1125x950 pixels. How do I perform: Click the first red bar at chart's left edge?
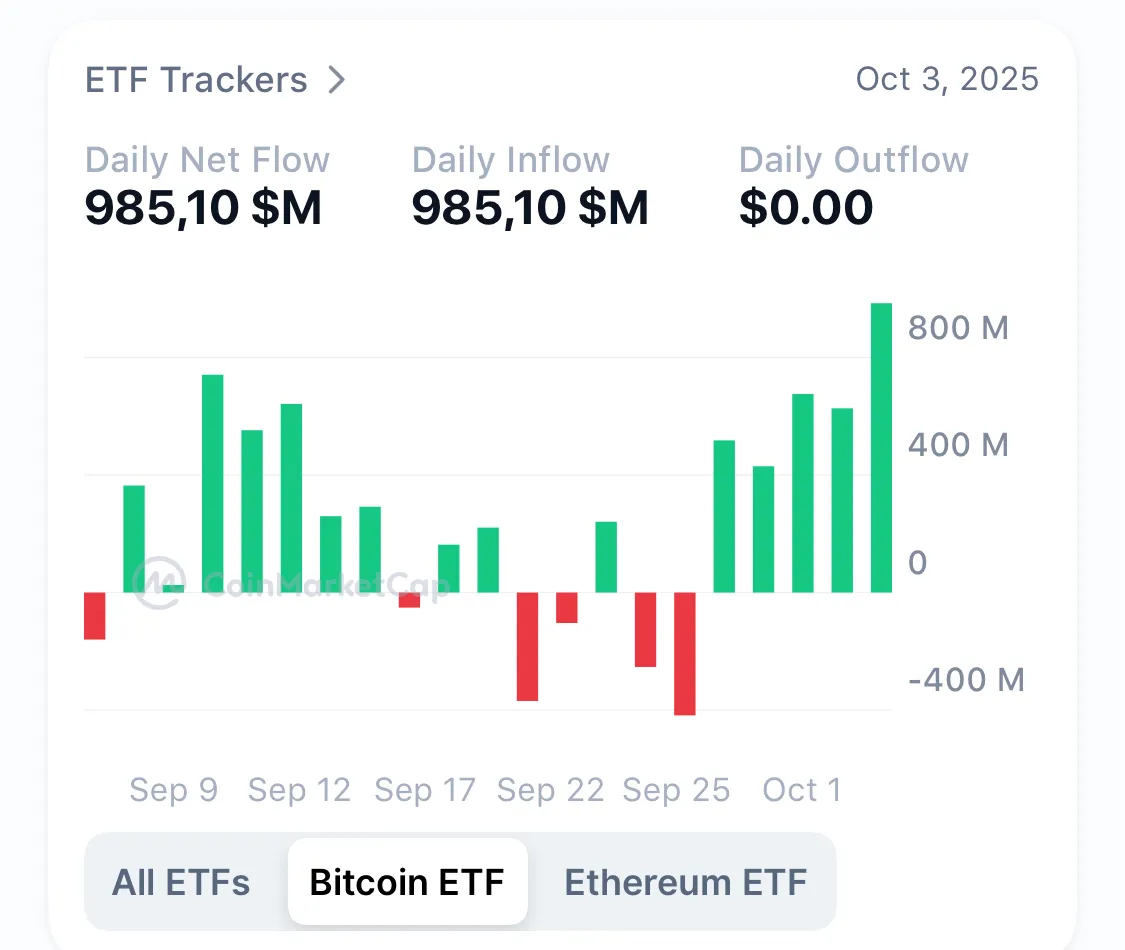(x=95, y=616)
